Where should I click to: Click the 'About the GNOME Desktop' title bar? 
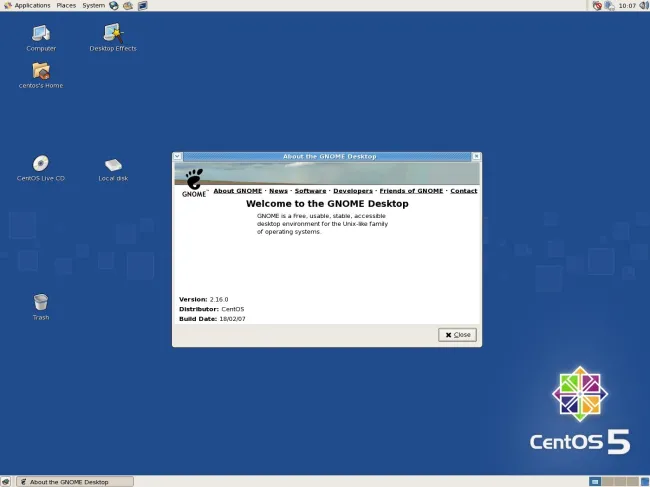327,156
